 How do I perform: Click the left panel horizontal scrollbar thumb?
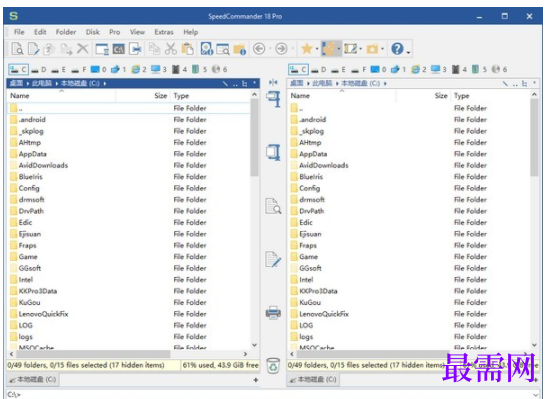coord(93,354)
